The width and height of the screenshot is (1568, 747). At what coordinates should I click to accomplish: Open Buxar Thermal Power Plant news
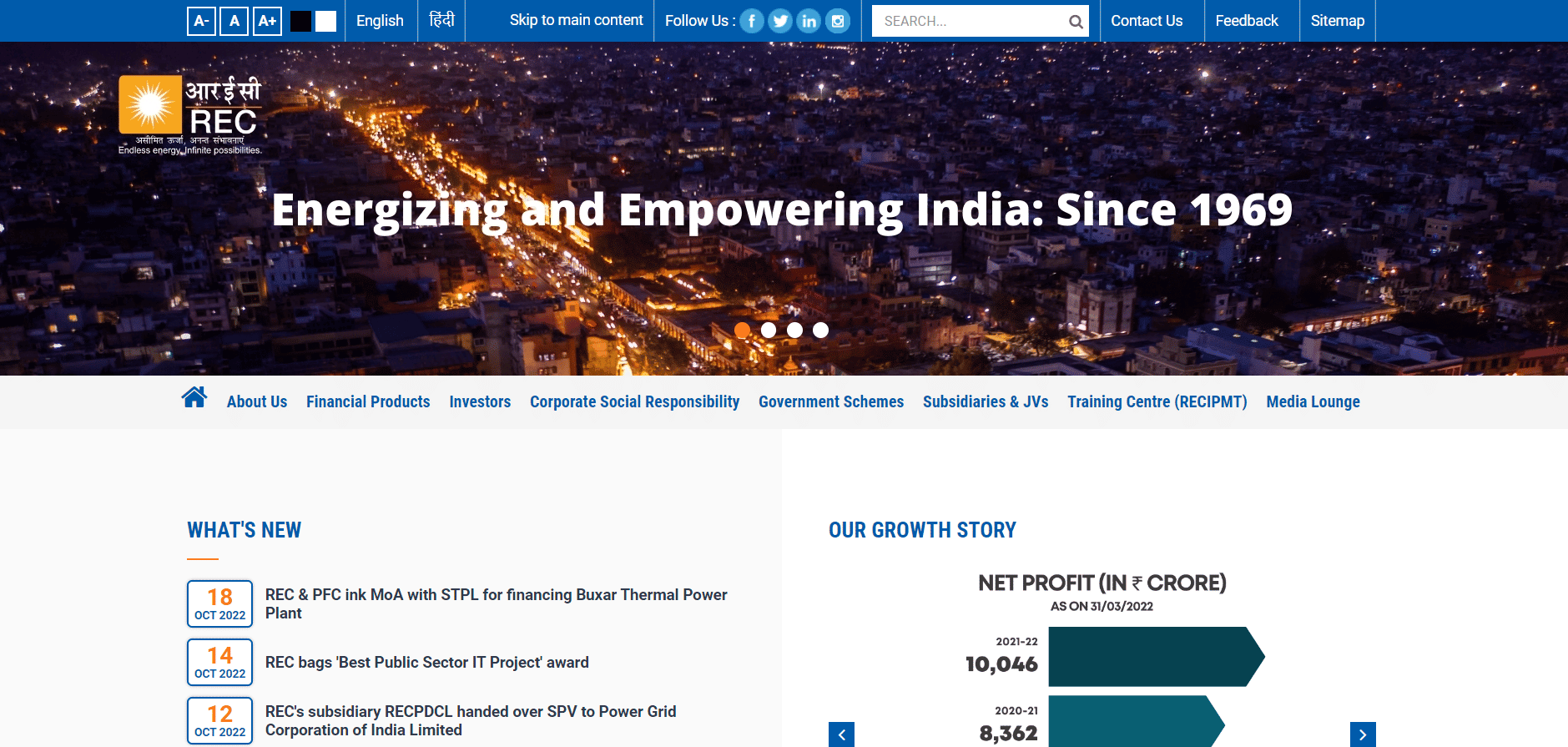[497, 603]
